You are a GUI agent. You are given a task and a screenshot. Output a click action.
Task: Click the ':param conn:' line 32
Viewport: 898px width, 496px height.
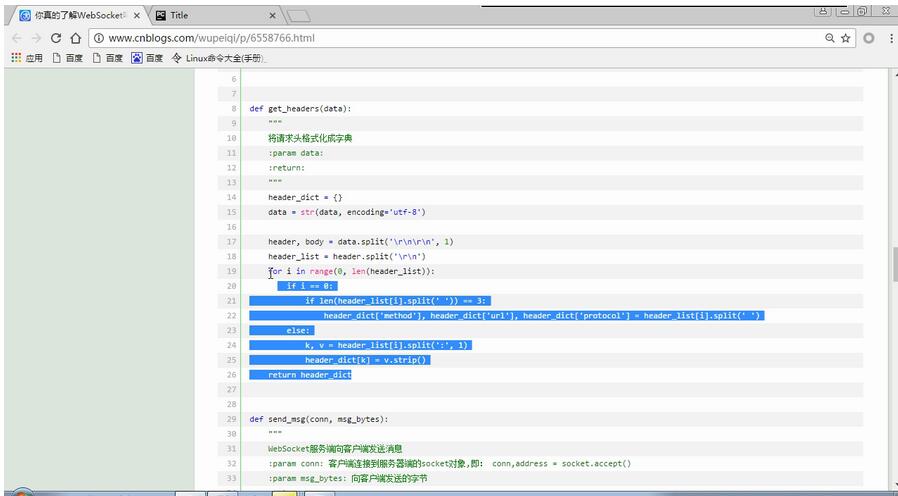[x=450, y=463]
